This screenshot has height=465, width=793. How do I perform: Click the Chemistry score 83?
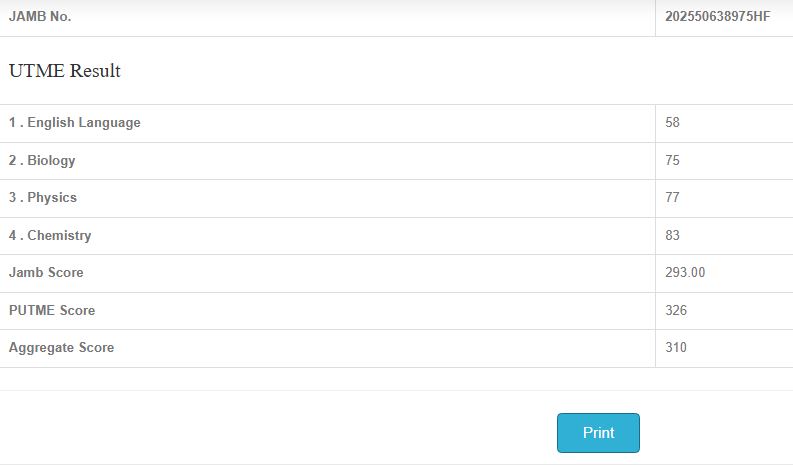click(x=672, y=236)
